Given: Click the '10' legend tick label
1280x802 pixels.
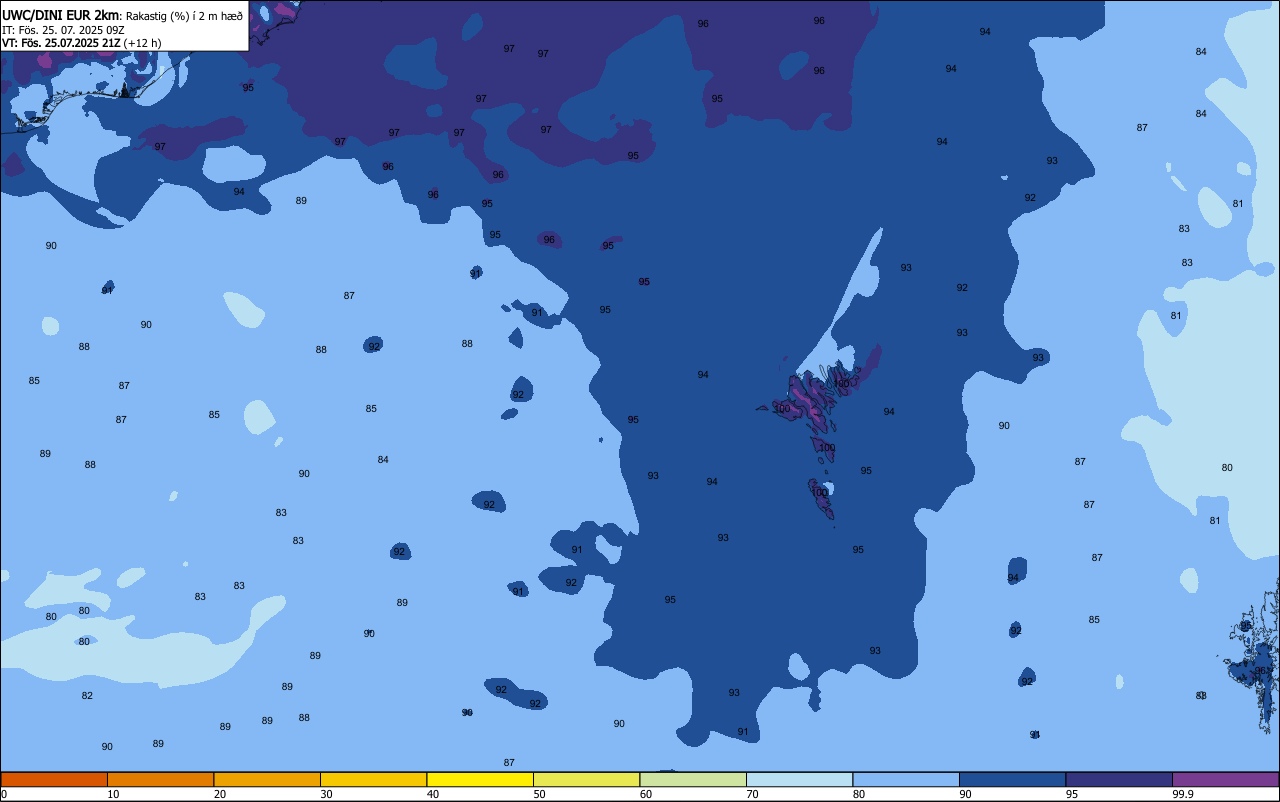Looking at the screenshot, I should (x=113, y=794).
